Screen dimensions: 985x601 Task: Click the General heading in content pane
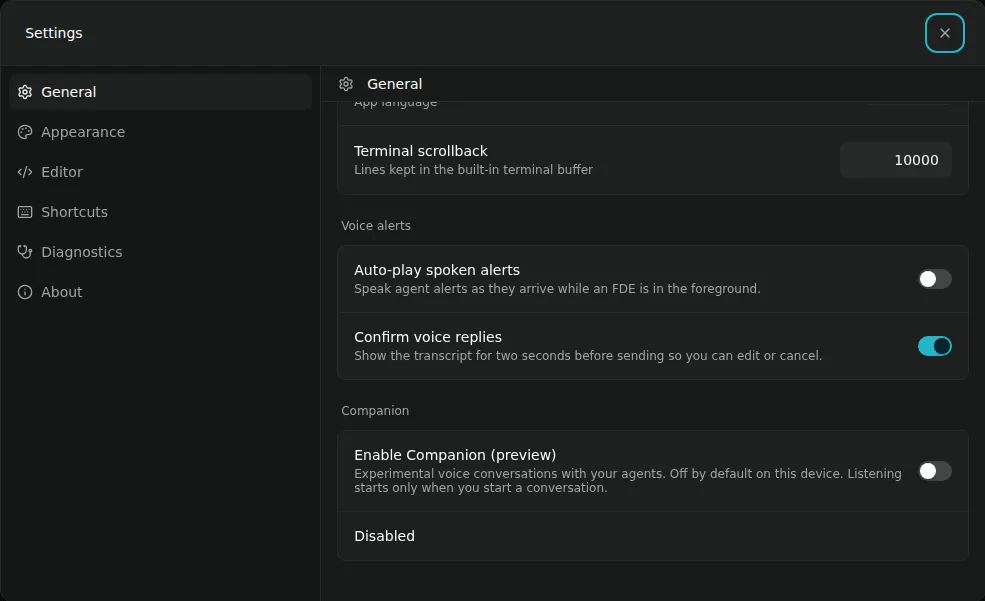click(x=395, y=84)
